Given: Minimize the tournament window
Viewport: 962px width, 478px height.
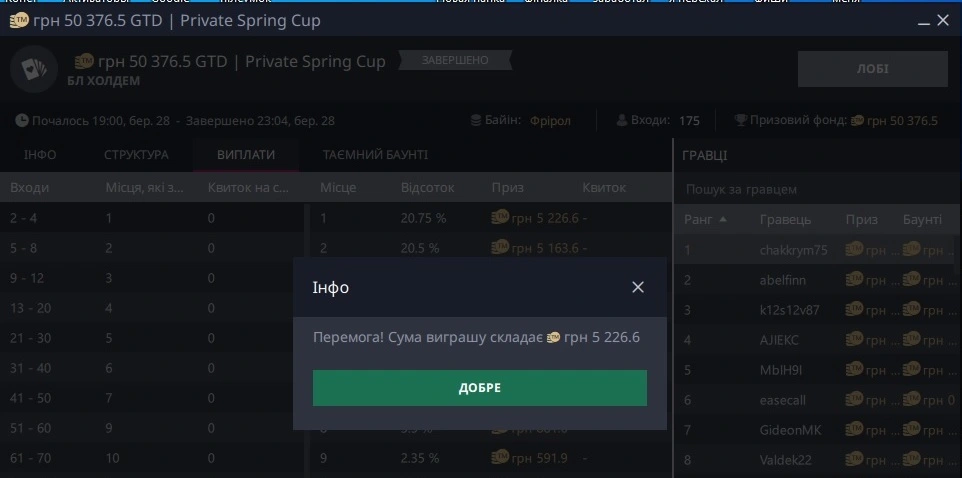Looking at the screenshot, I should pyautogui.click(x=920, y=20).
